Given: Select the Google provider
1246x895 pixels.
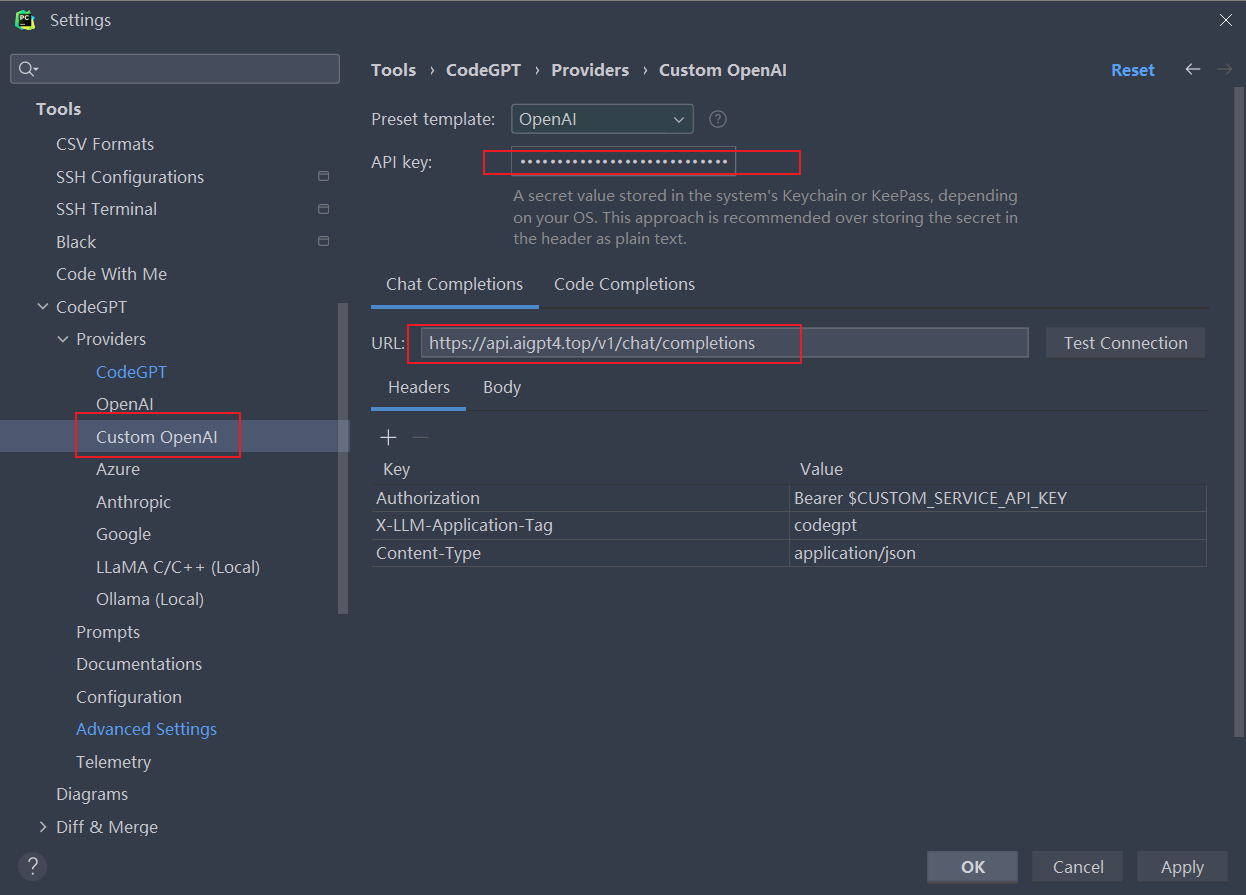Looking at the screenshot, I should tap(123, 534).
